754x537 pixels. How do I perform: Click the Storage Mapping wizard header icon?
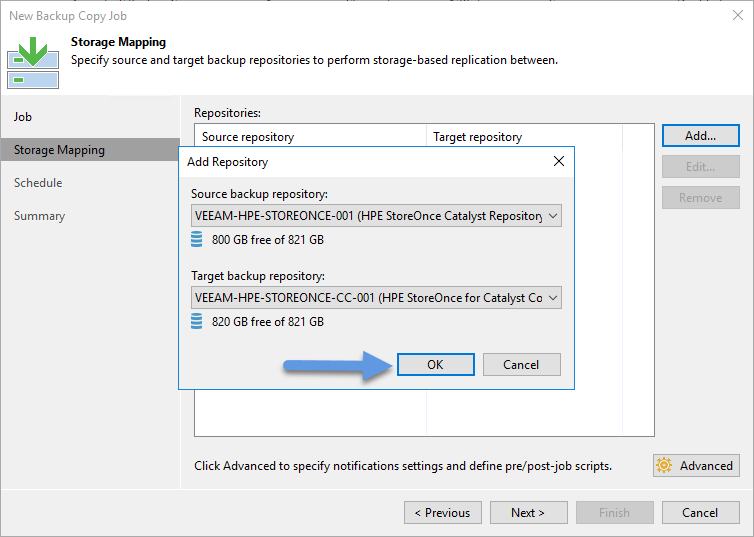(x=33, y=62)
